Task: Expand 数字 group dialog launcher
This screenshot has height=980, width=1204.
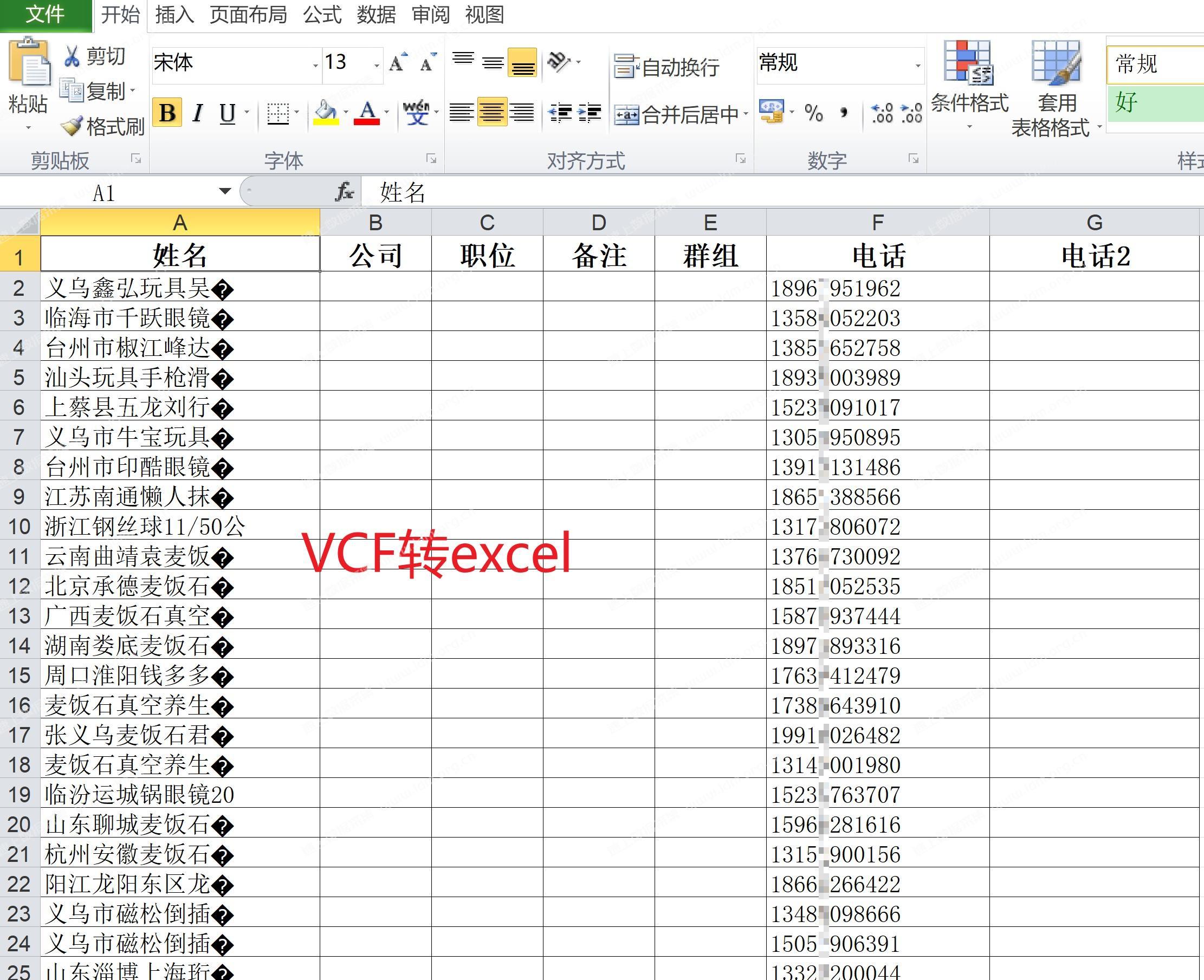Action: pos(913,159)
